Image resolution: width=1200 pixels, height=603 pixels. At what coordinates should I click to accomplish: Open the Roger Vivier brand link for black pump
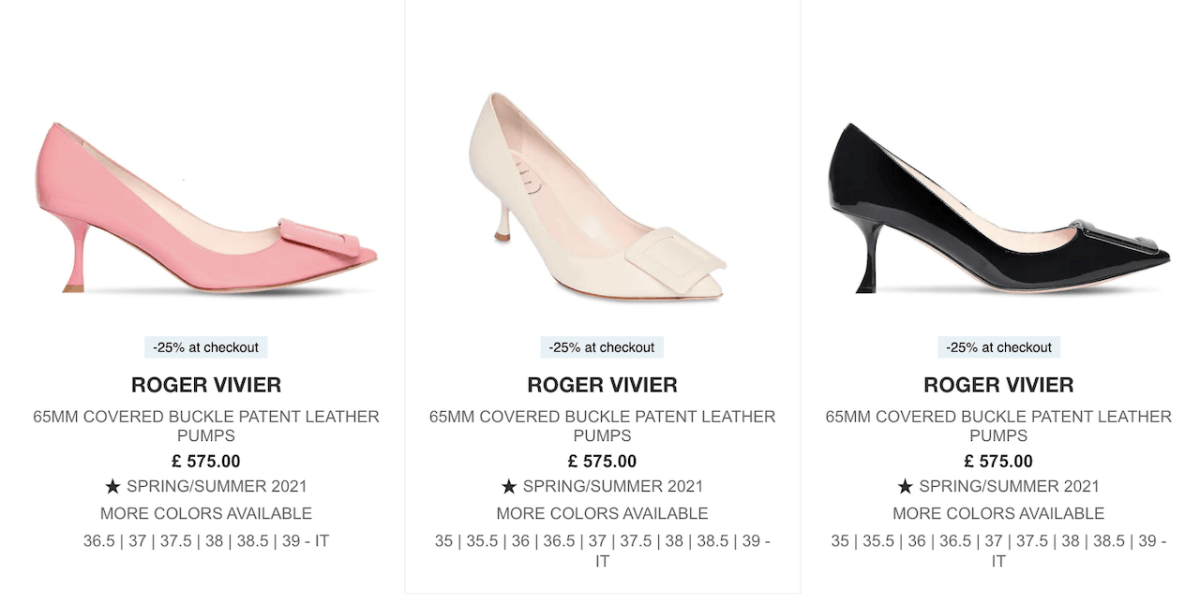pos(999,385)
